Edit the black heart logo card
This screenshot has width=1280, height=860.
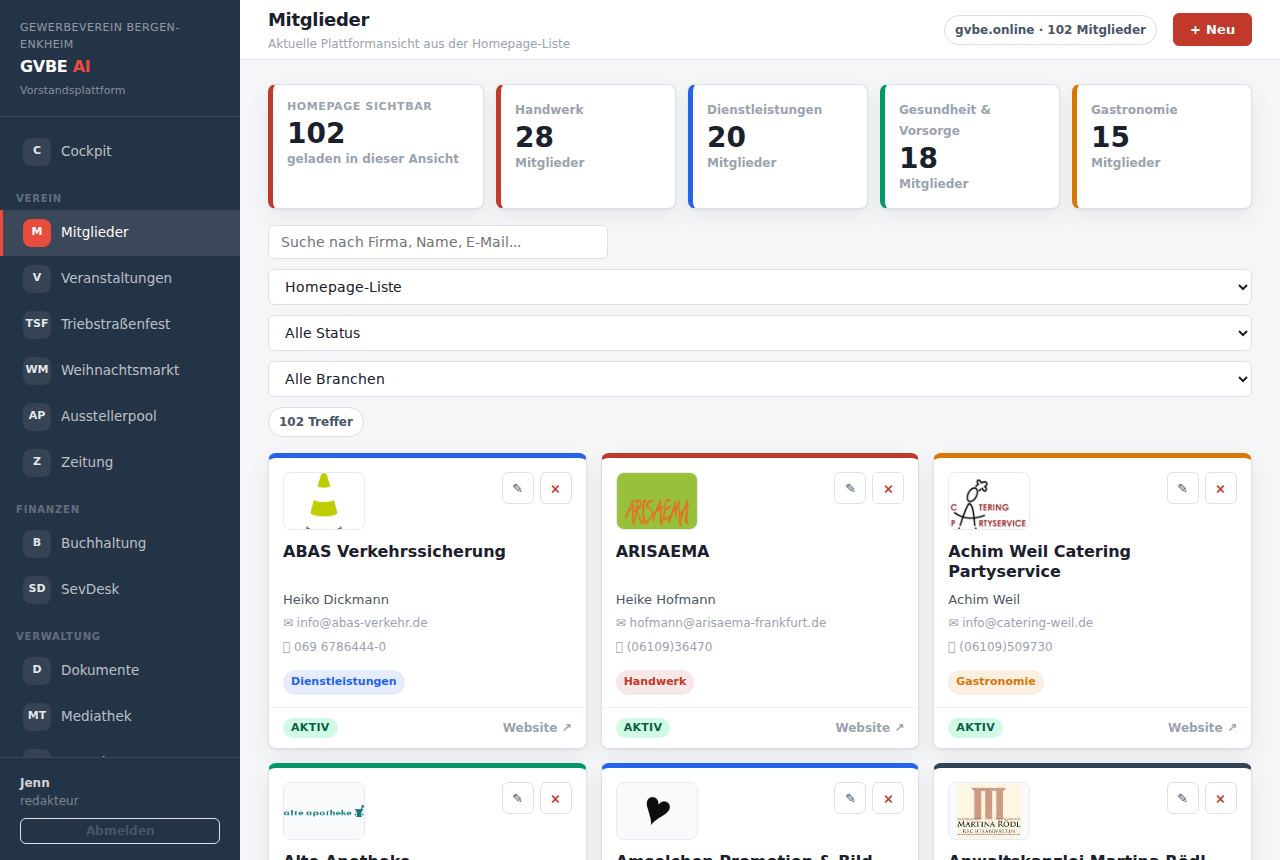coord(850,798)
